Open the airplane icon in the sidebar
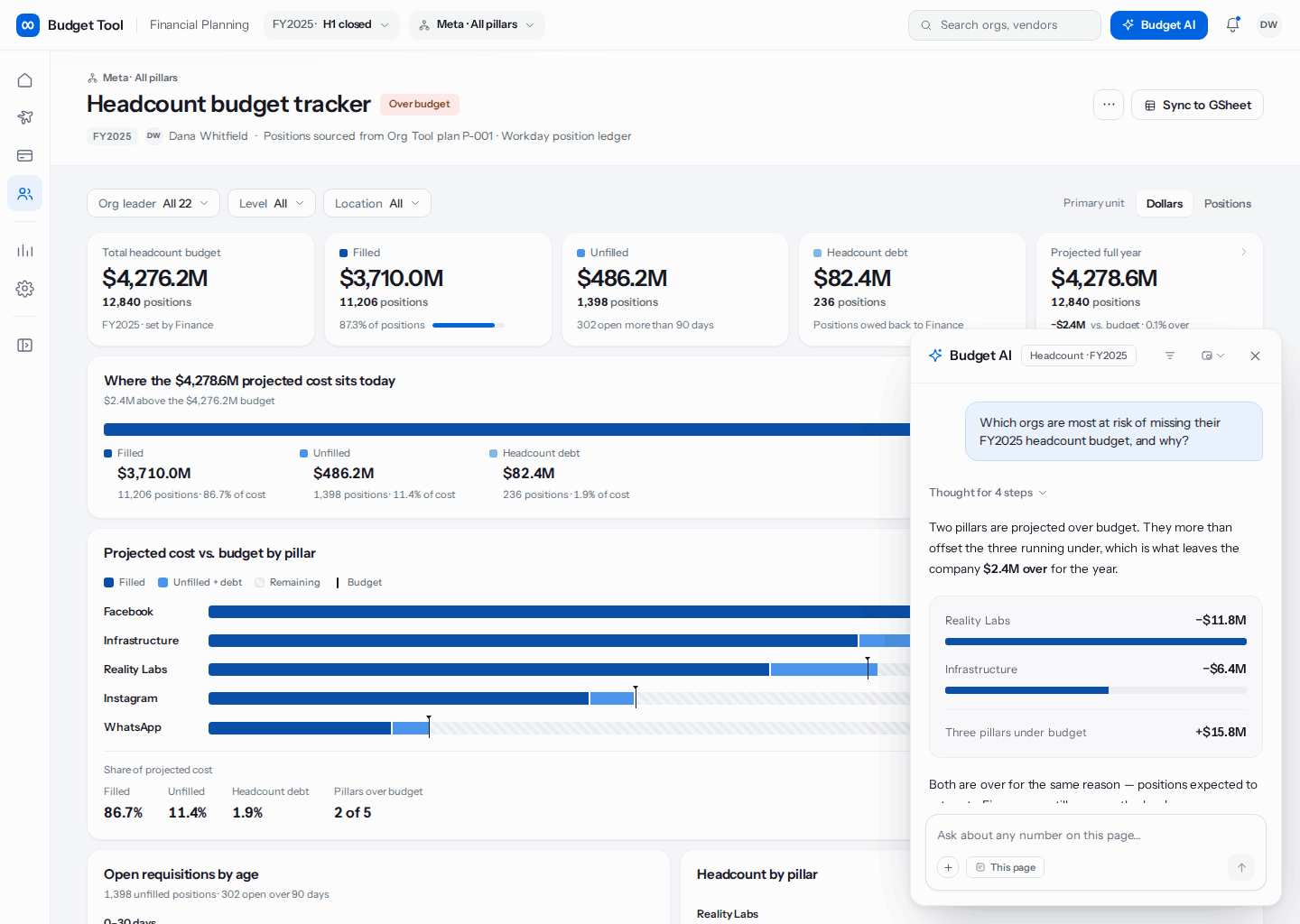 [25, 117]
